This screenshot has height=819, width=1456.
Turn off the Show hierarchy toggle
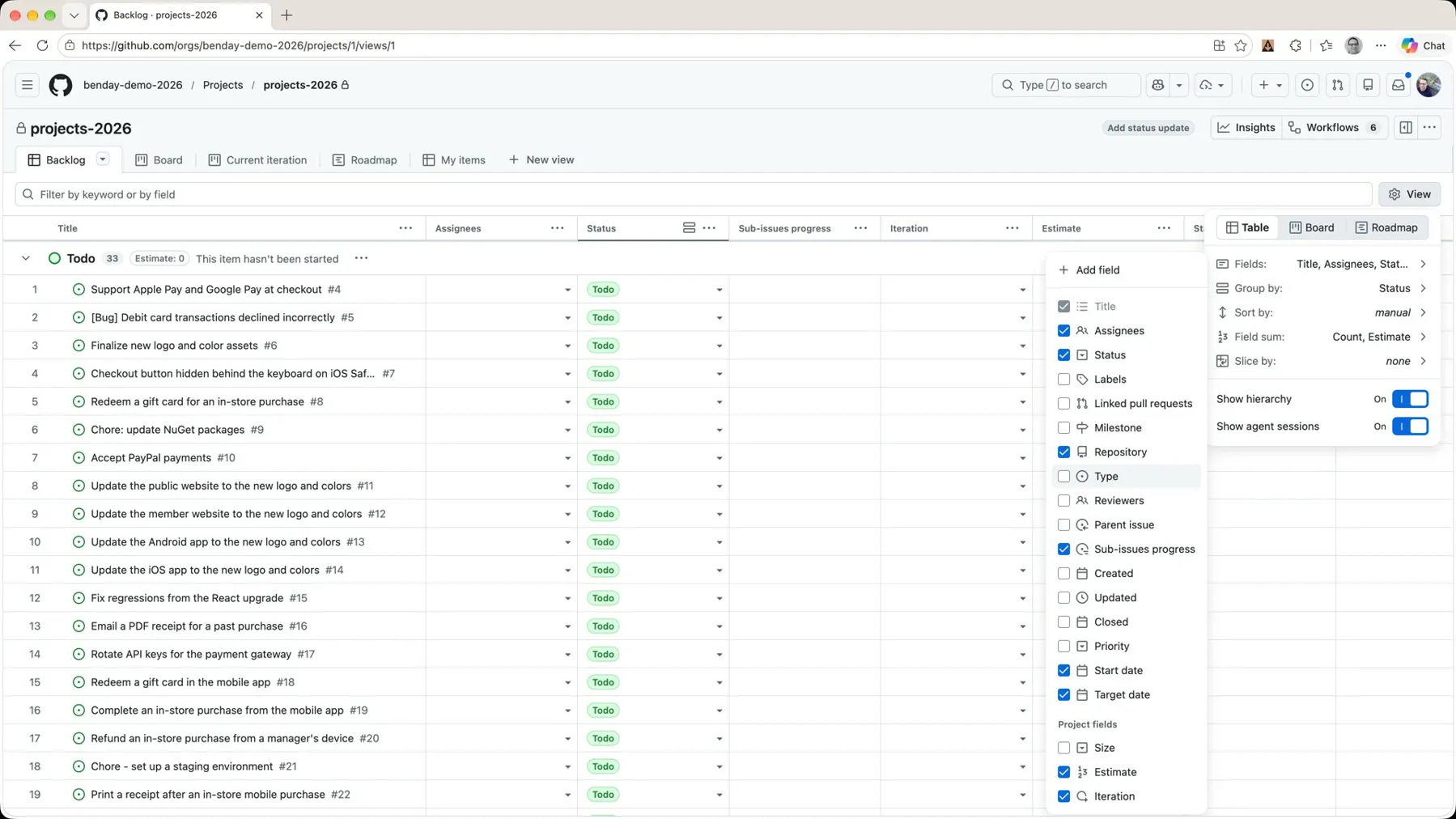tap(1410, 399)
